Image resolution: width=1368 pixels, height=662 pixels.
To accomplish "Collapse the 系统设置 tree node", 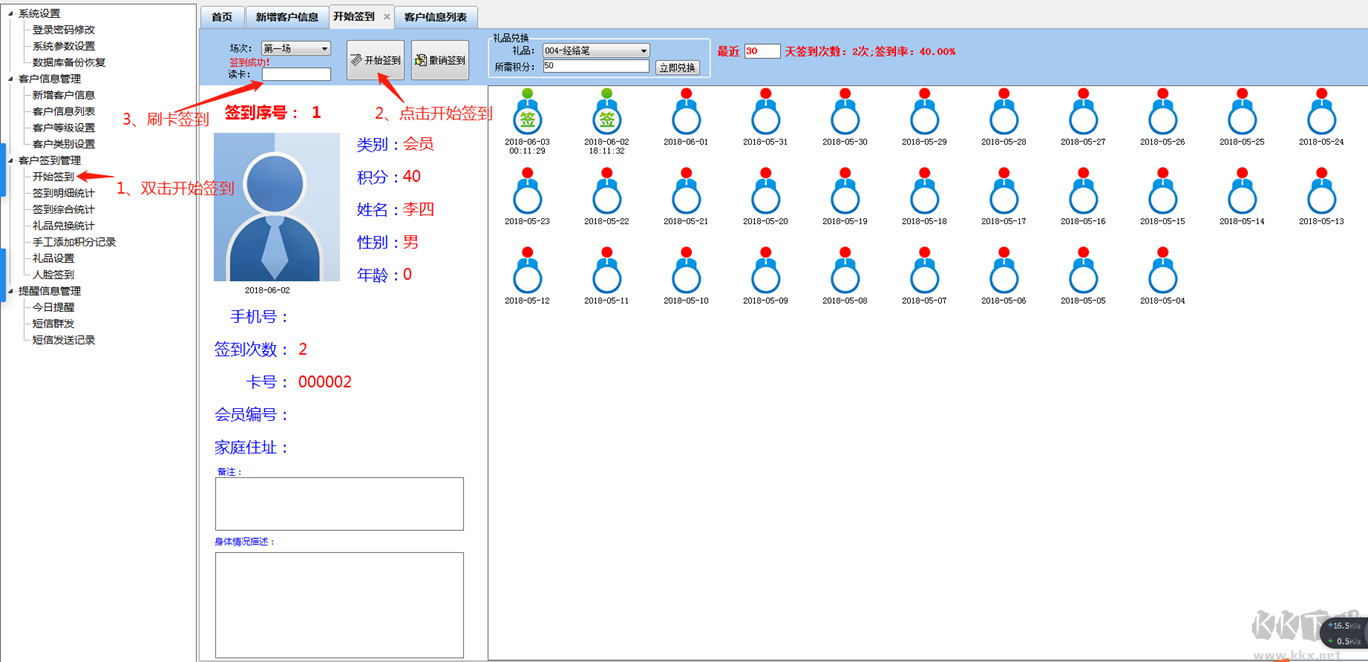I will pyautogui.click(x=10, y=14).
